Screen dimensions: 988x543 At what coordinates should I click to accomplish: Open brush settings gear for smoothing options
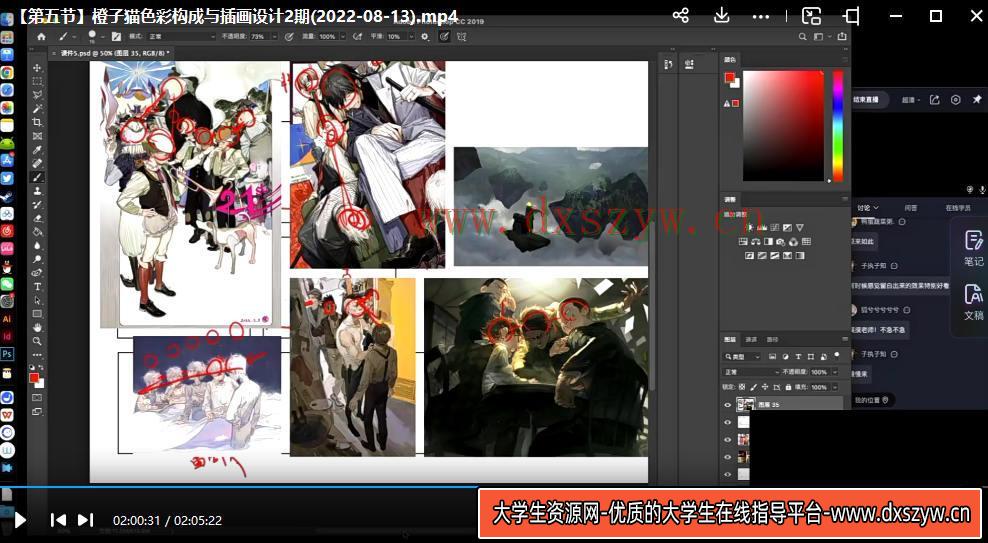tap(425, 37)
